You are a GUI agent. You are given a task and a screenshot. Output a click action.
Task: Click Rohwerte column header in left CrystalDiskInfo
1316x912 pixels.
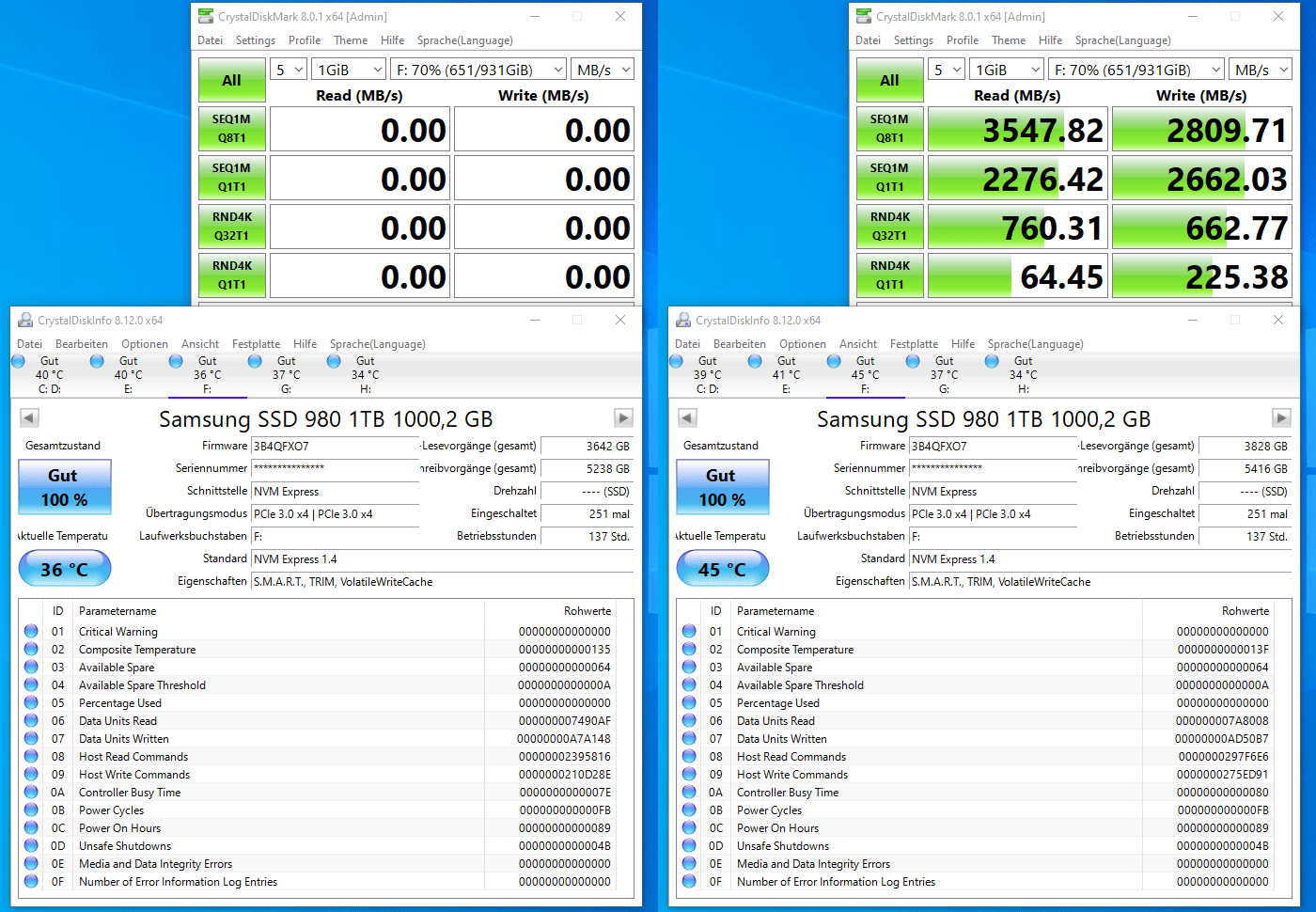[587, 611]
